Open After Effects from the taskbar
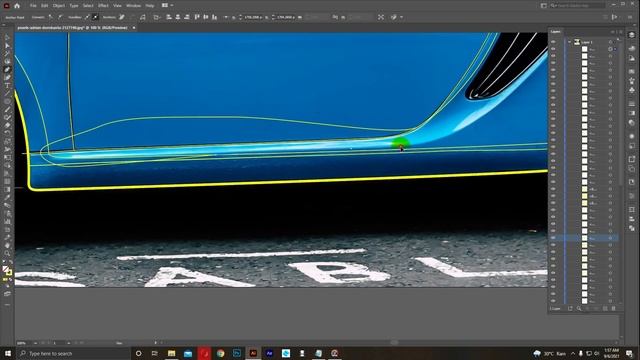Image resolution: width=640 pixels, height=360 pixels. point(269,353)
